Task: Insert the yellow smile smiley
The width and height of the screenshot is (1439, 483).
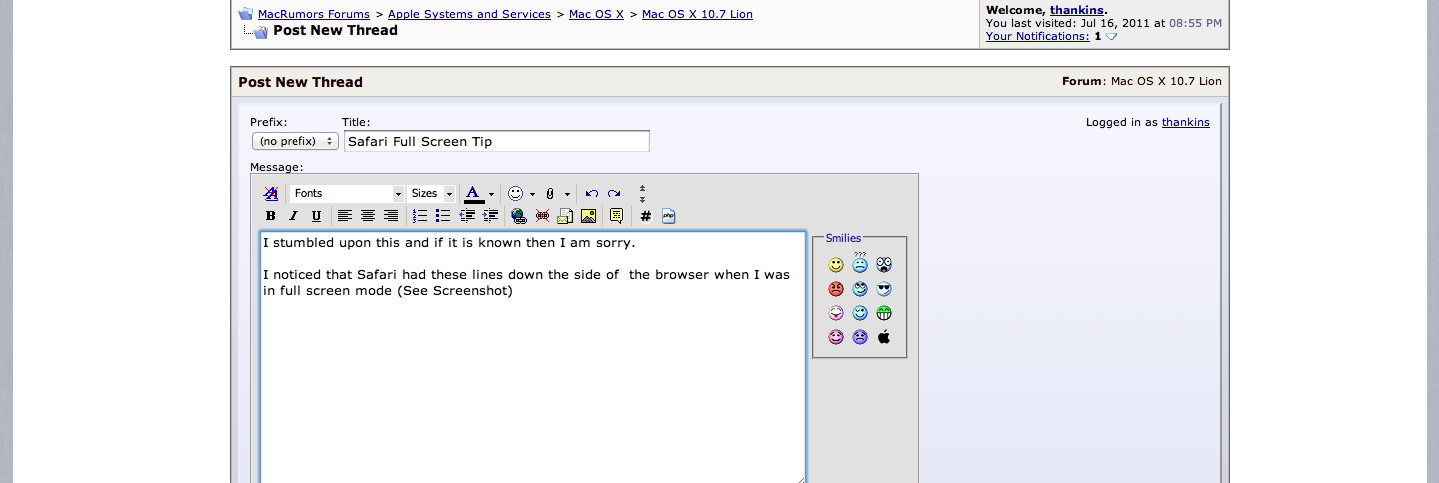Action: (x=836, y=265)
